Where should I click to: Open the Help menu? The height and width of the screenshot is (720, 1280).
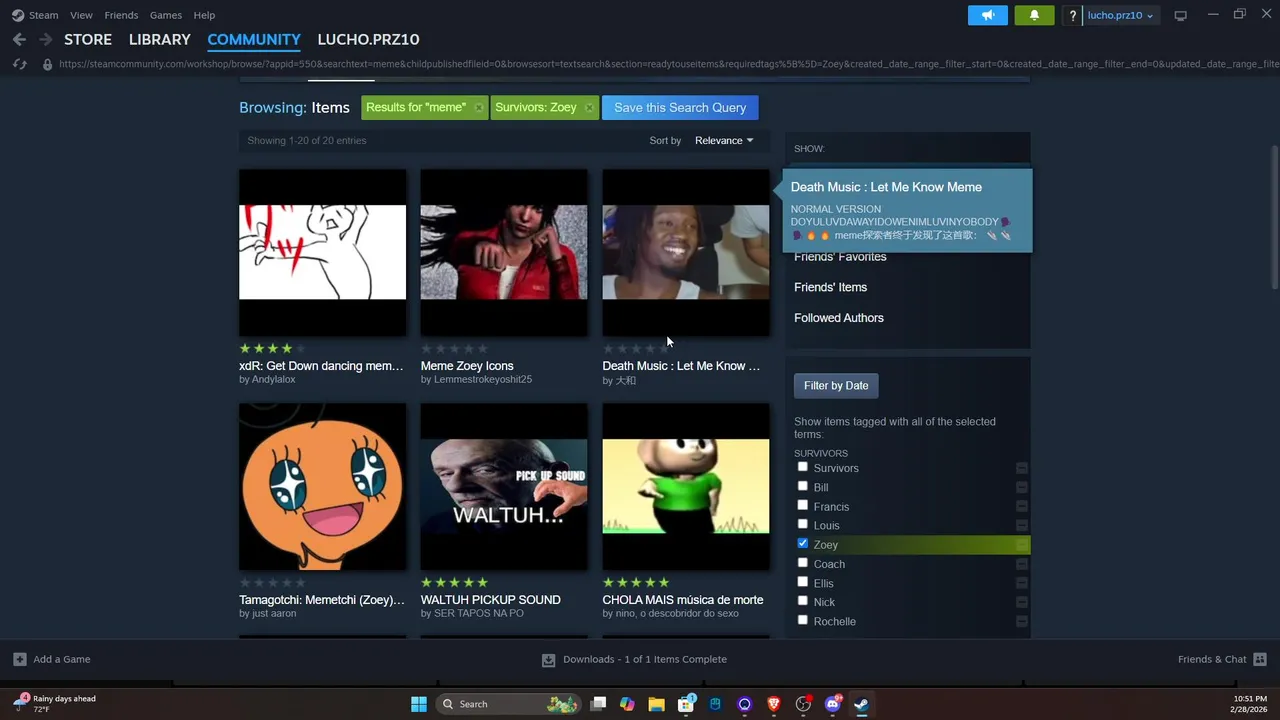204,15
